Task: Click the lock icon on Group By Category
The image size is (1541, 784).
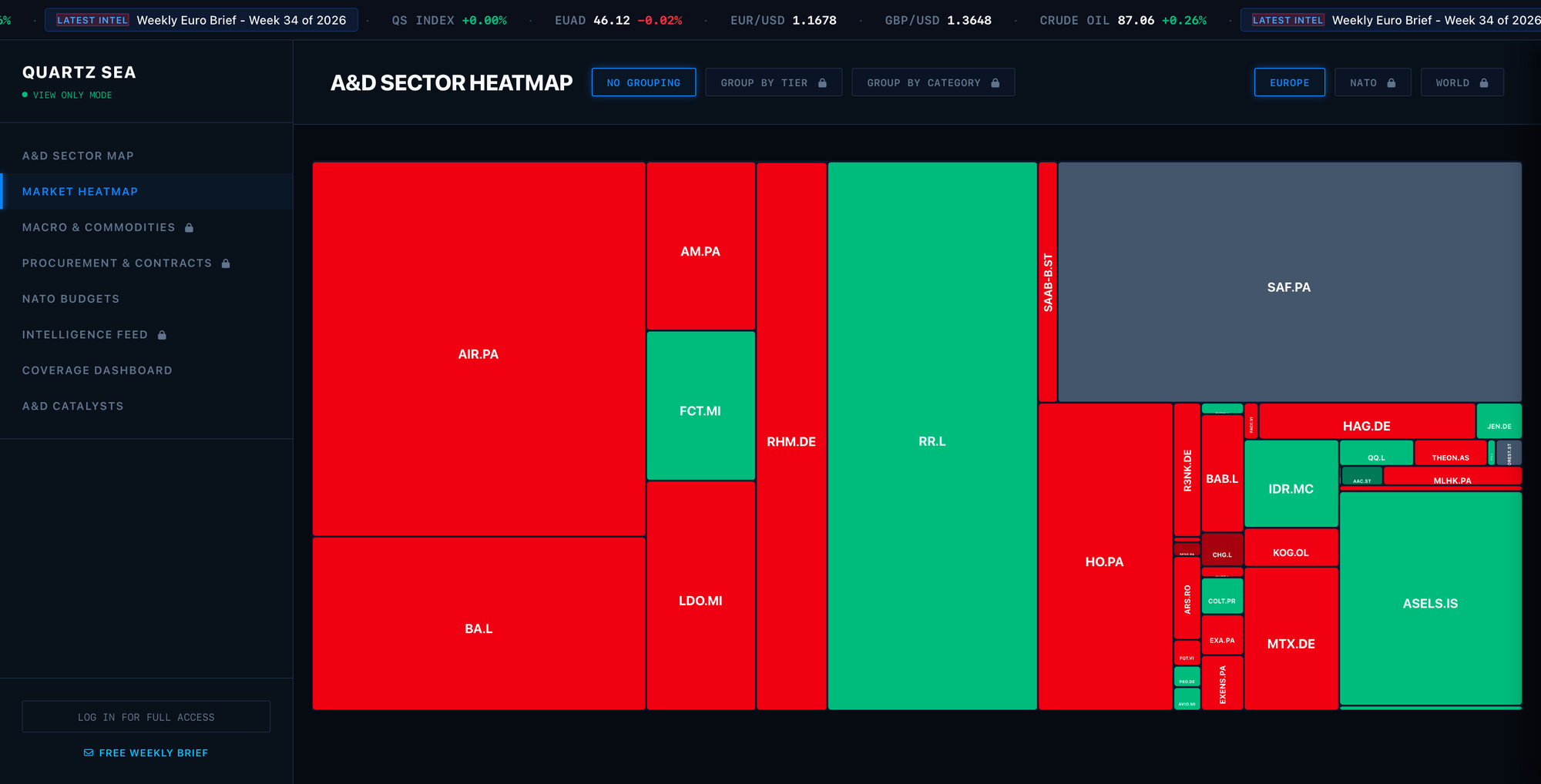Action: 995,82
